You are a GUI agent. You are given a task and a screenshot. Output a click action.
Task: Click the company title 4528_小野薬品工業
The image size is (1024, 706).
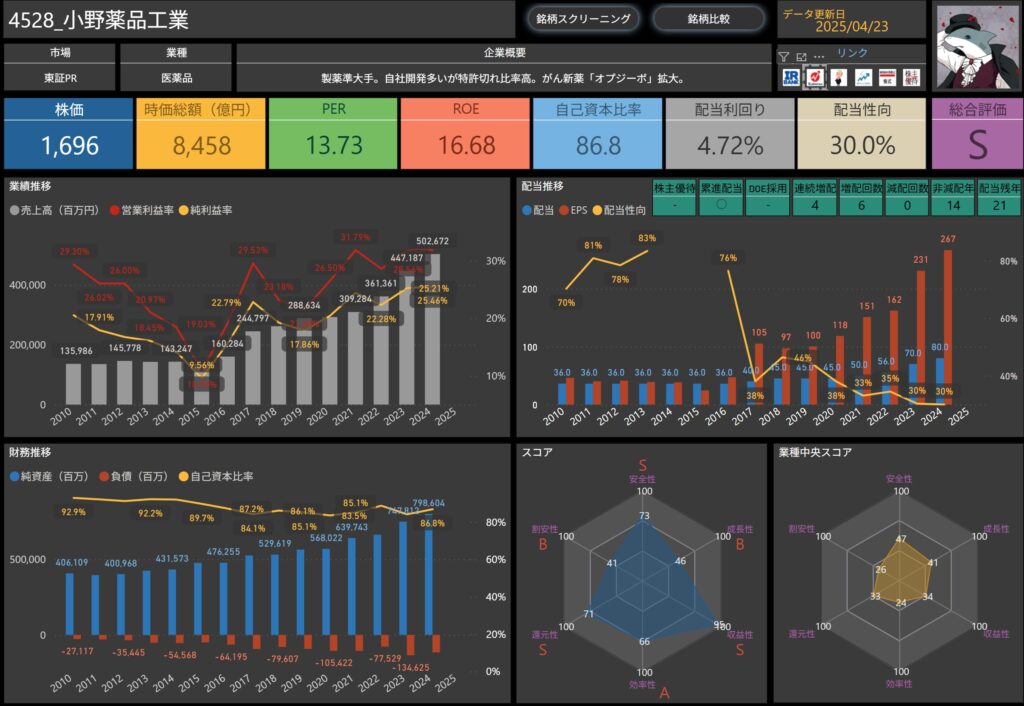[x=99, y=20]
